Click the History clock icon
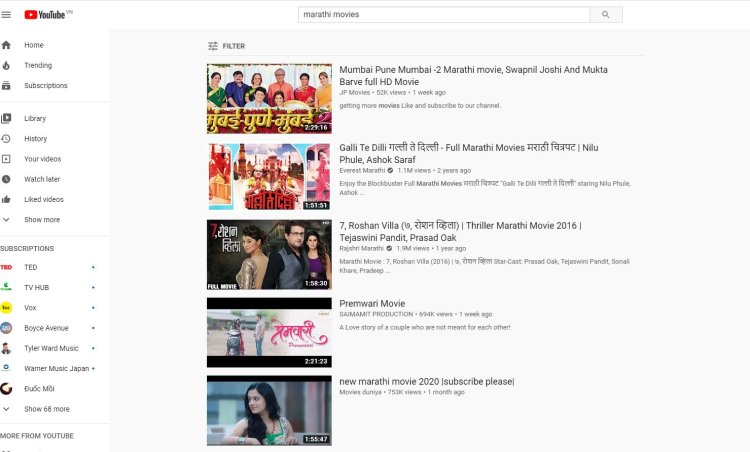This screenshot has height=452, width=750. point(6,139)
